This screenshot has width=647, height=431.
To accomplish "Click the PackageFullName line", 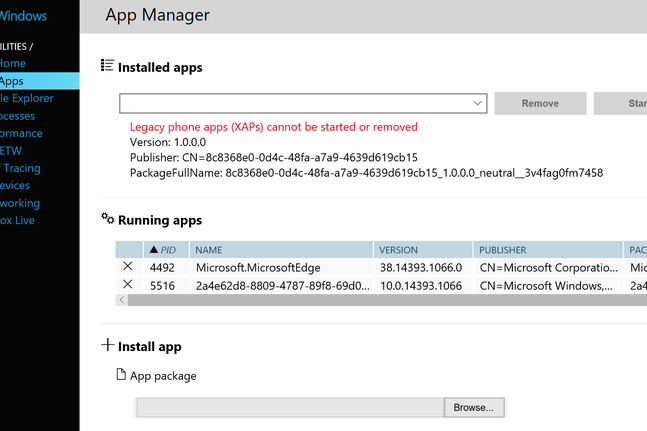I will [366, 173].
